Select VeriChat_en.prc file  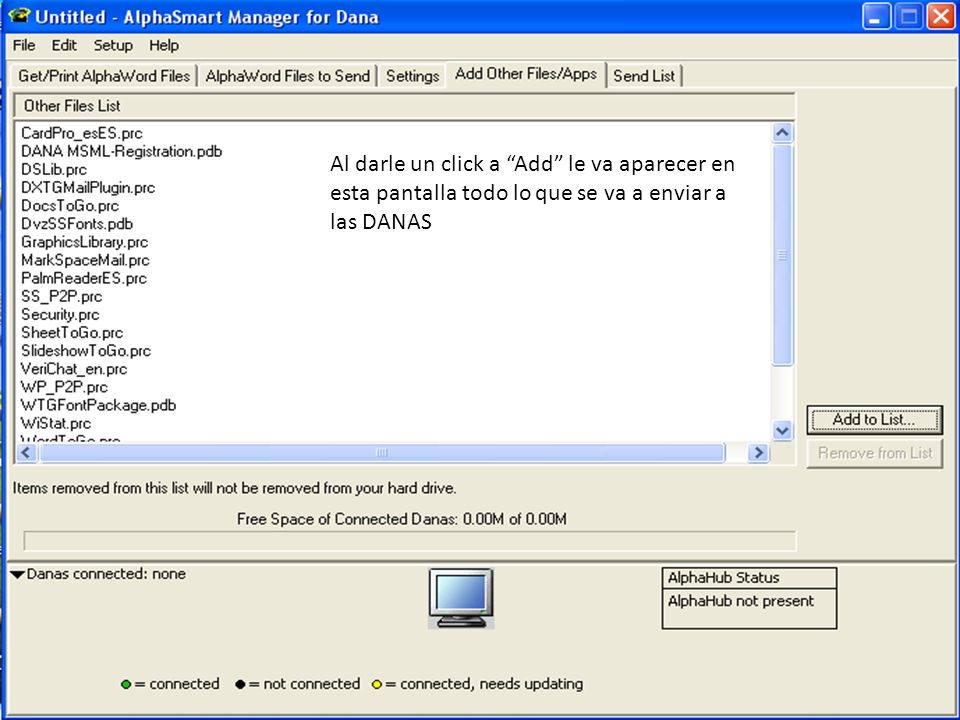(73, 369)
